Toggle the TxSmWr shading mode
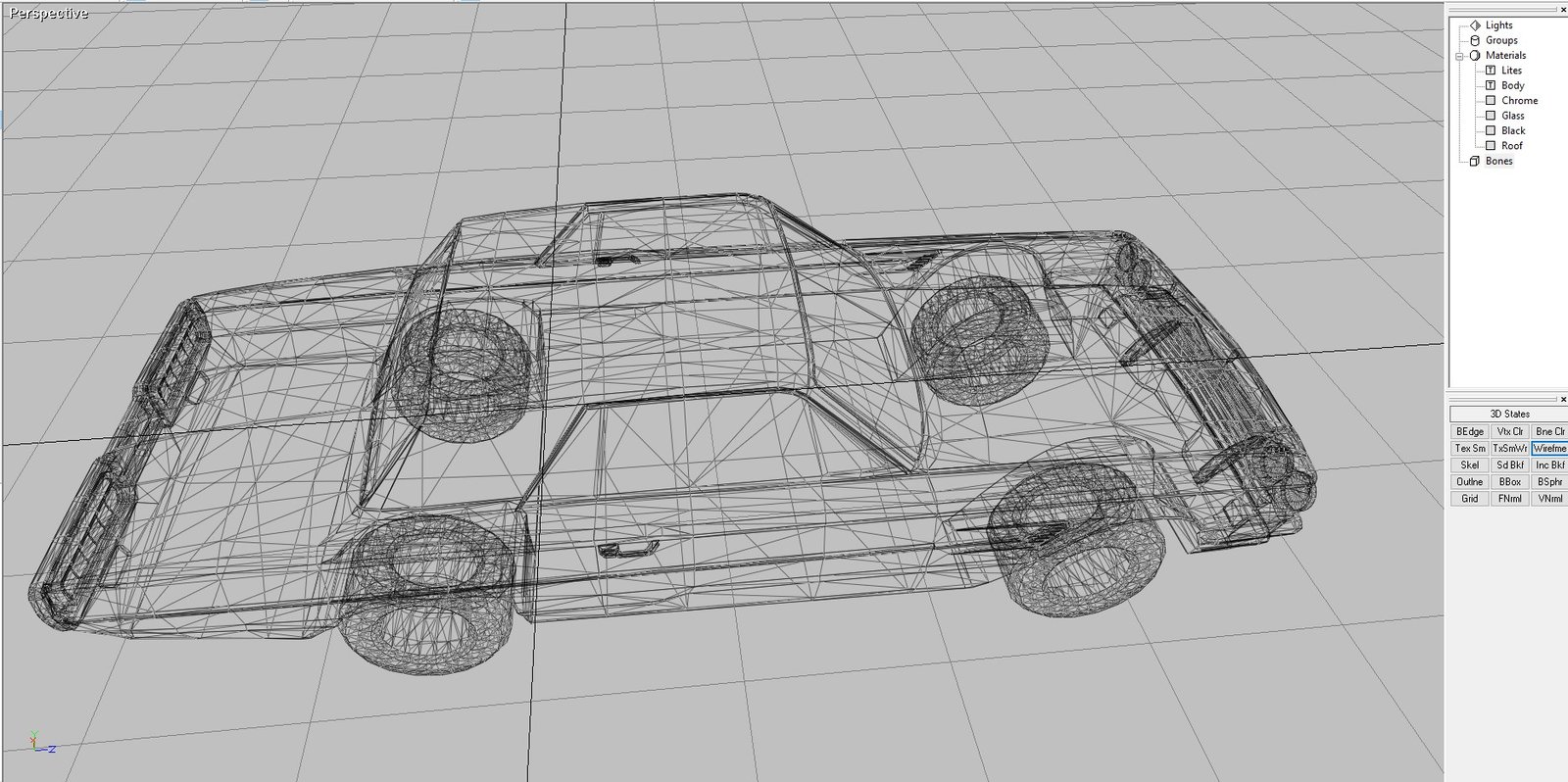 pos(1509,448)
